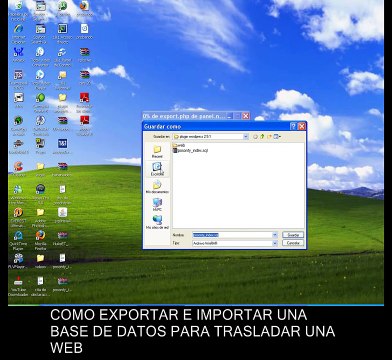Click the Cancelar button in the dialog
This screenshot has height=360, width=392.
pos(293,243)
